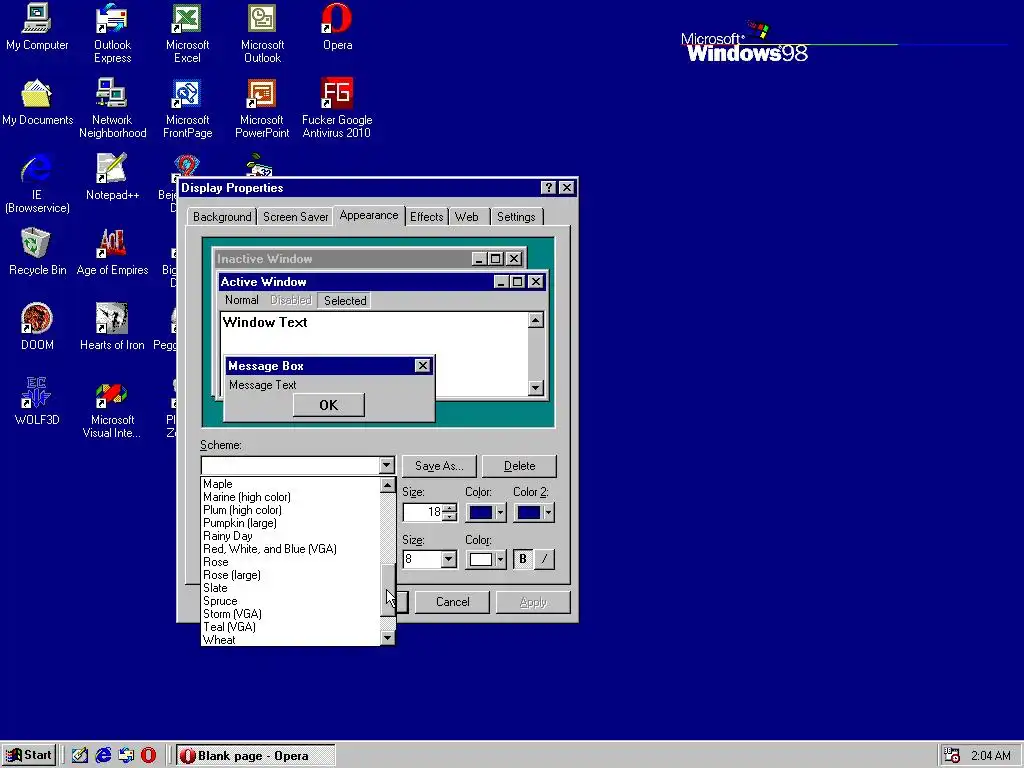Collapse the Scheme combo box arrow
Image resolution: width=1024 pixels, height=768 pixels.
click(x=387, y=466)
